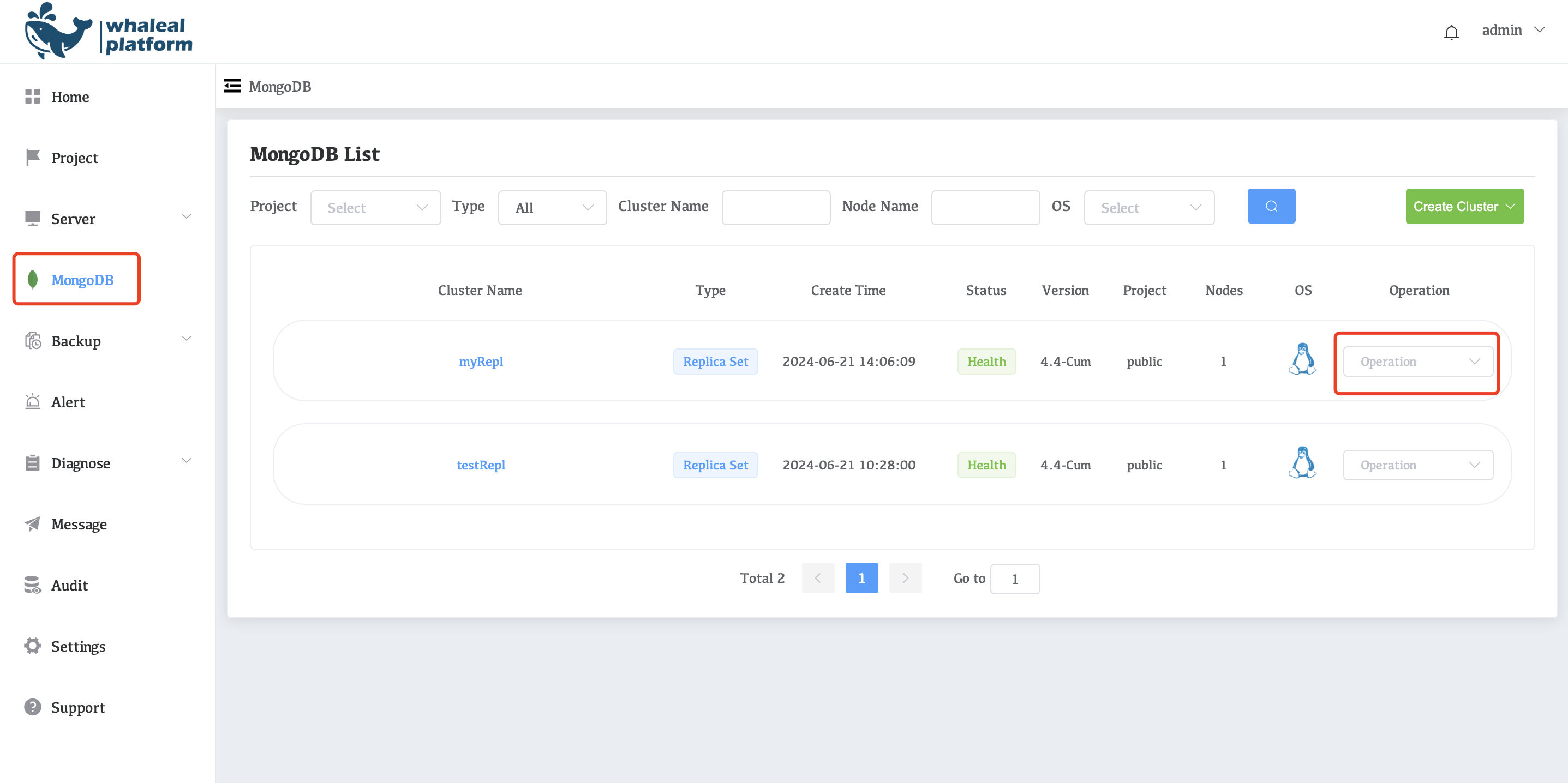
Task: Open the Project Select dropdown
Action: pos(375,207)
